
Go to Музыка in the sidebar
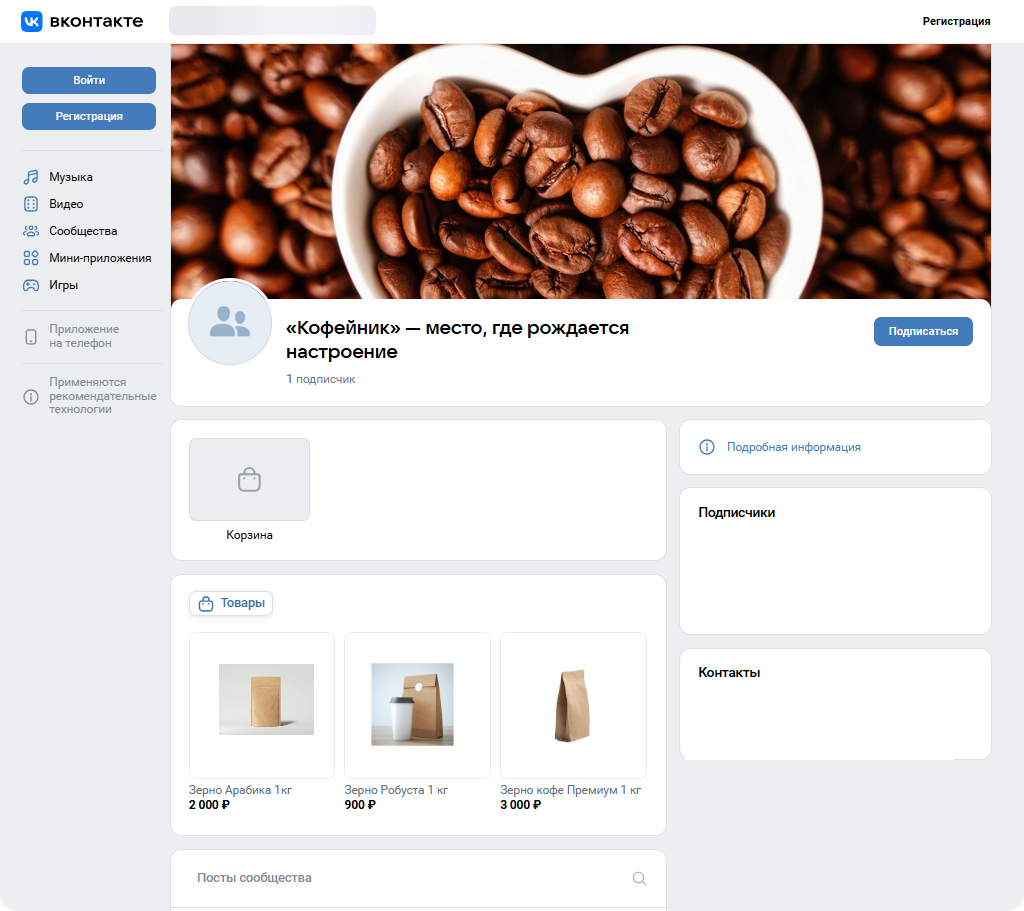(x=71, y=177)
